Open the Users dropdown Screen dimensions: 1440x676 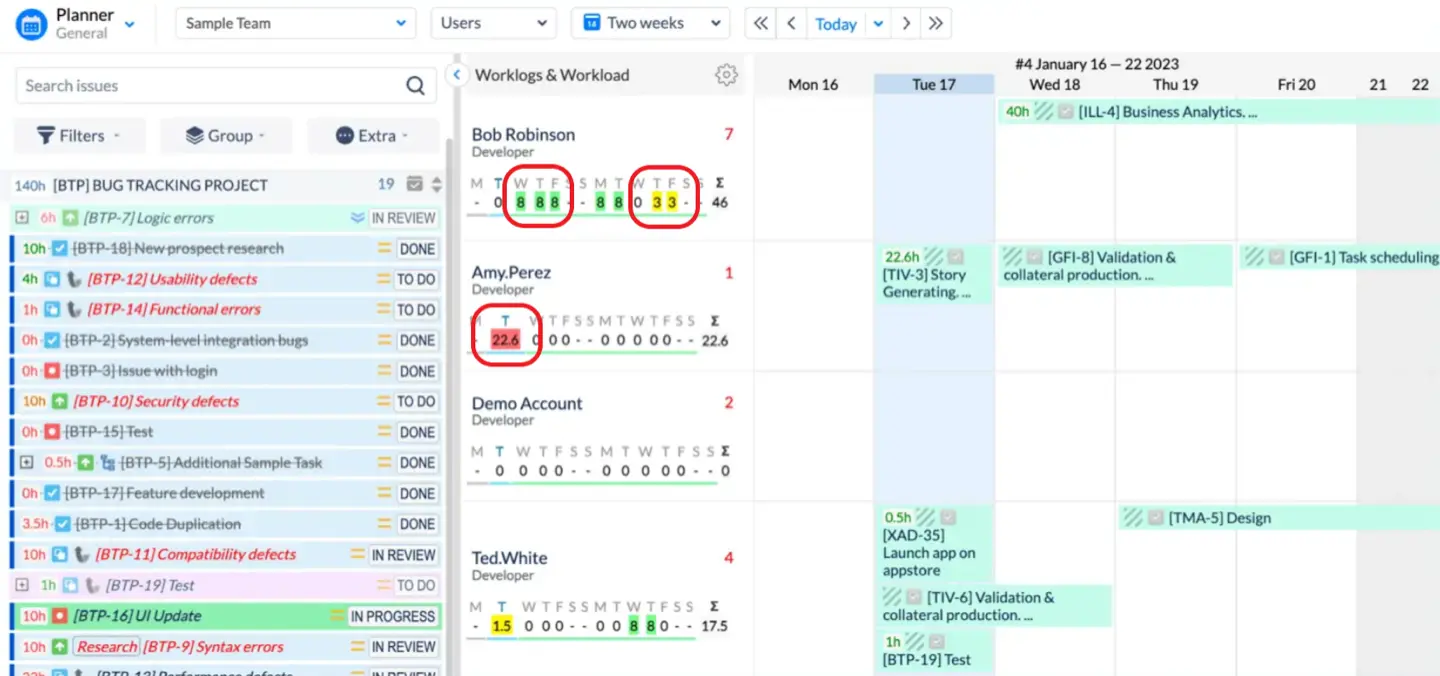point(493,22)
